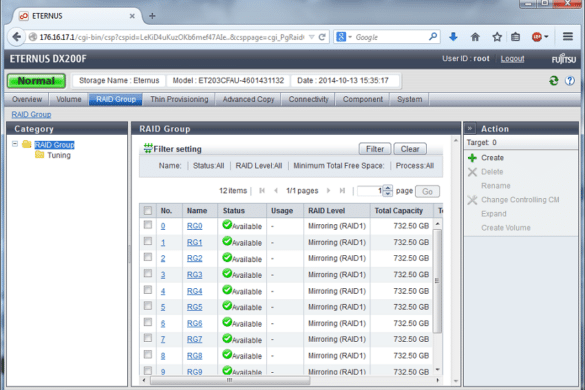Open the Thin Provisioning tab
The height and width of the screenshot is (390, 585).
(x=179, y=99)
